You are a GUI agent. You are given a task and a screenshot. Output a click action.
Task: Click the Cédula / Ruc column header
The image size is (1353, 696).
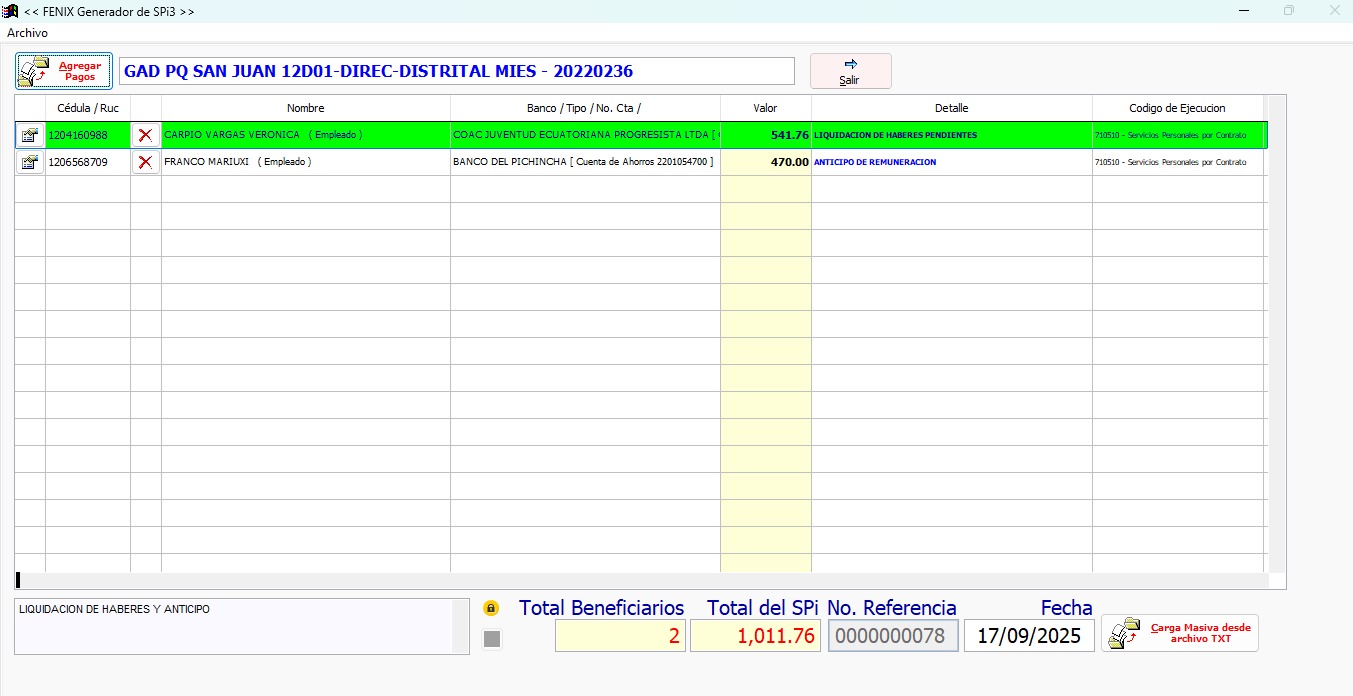click(x=88, y=108)
